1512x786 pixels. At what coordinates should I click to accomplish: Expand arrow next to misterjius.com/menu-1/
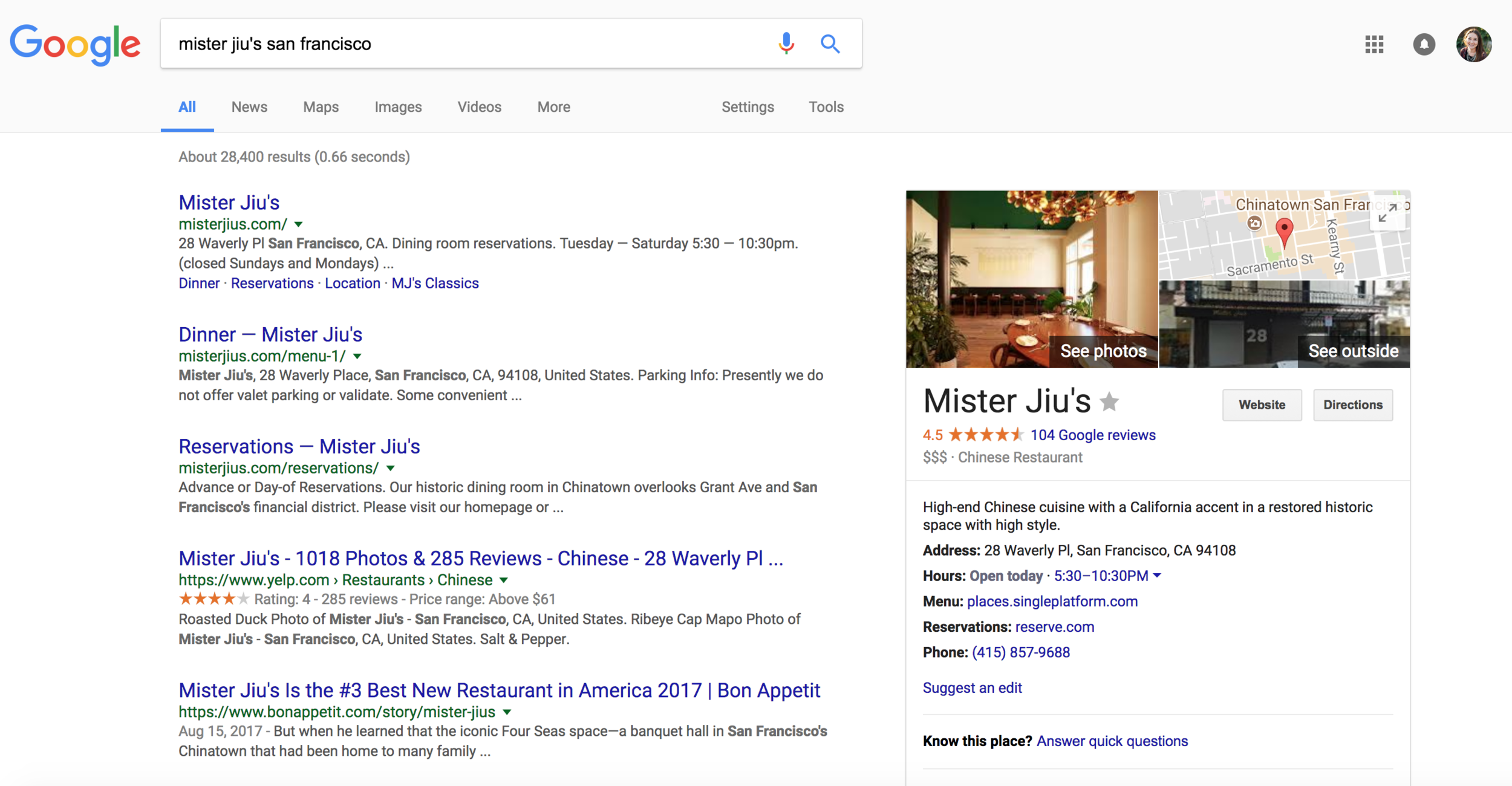tap(357, 356)
